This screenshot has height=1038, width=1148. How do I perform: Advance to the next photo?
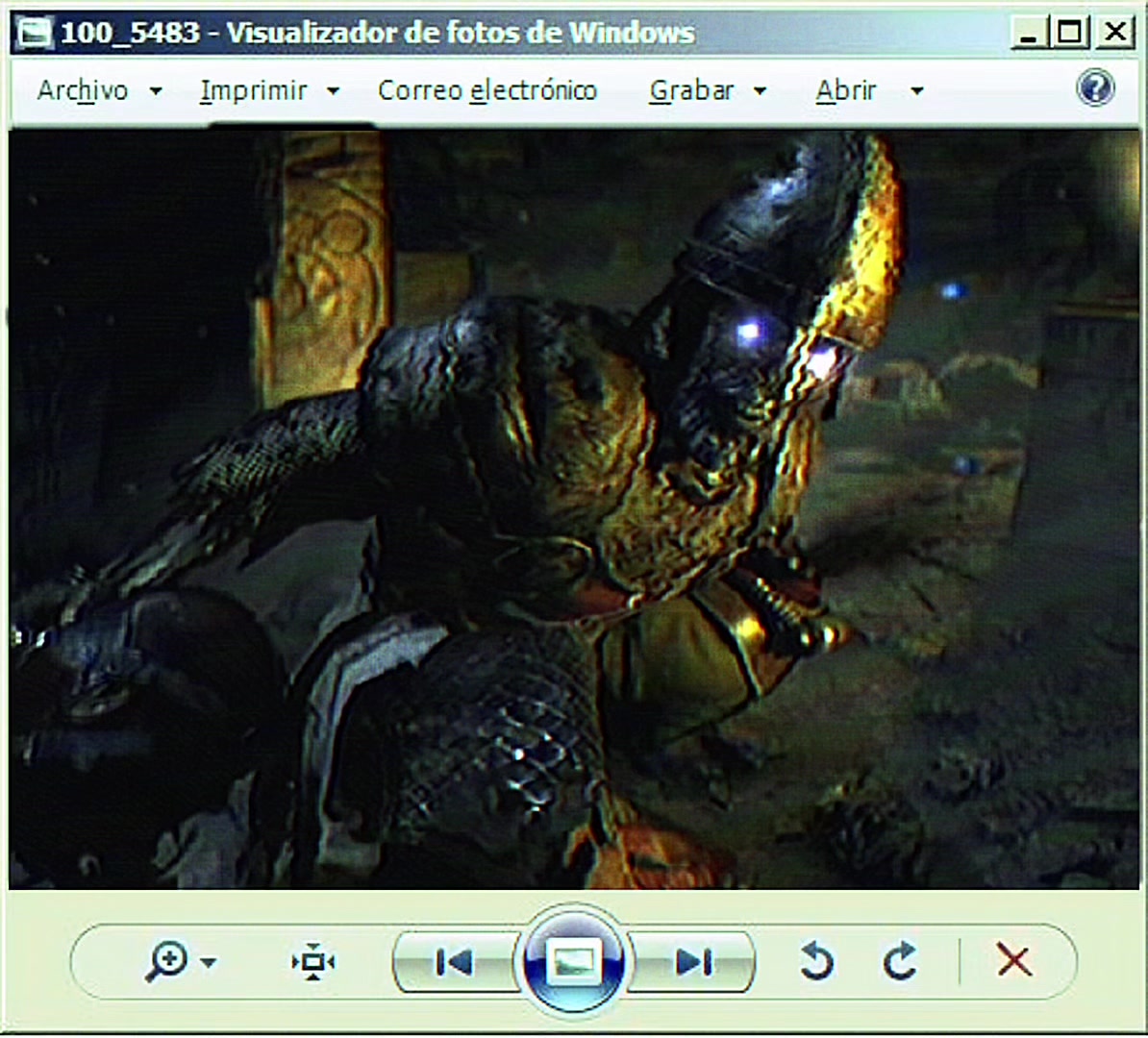(x=693, y=962)
